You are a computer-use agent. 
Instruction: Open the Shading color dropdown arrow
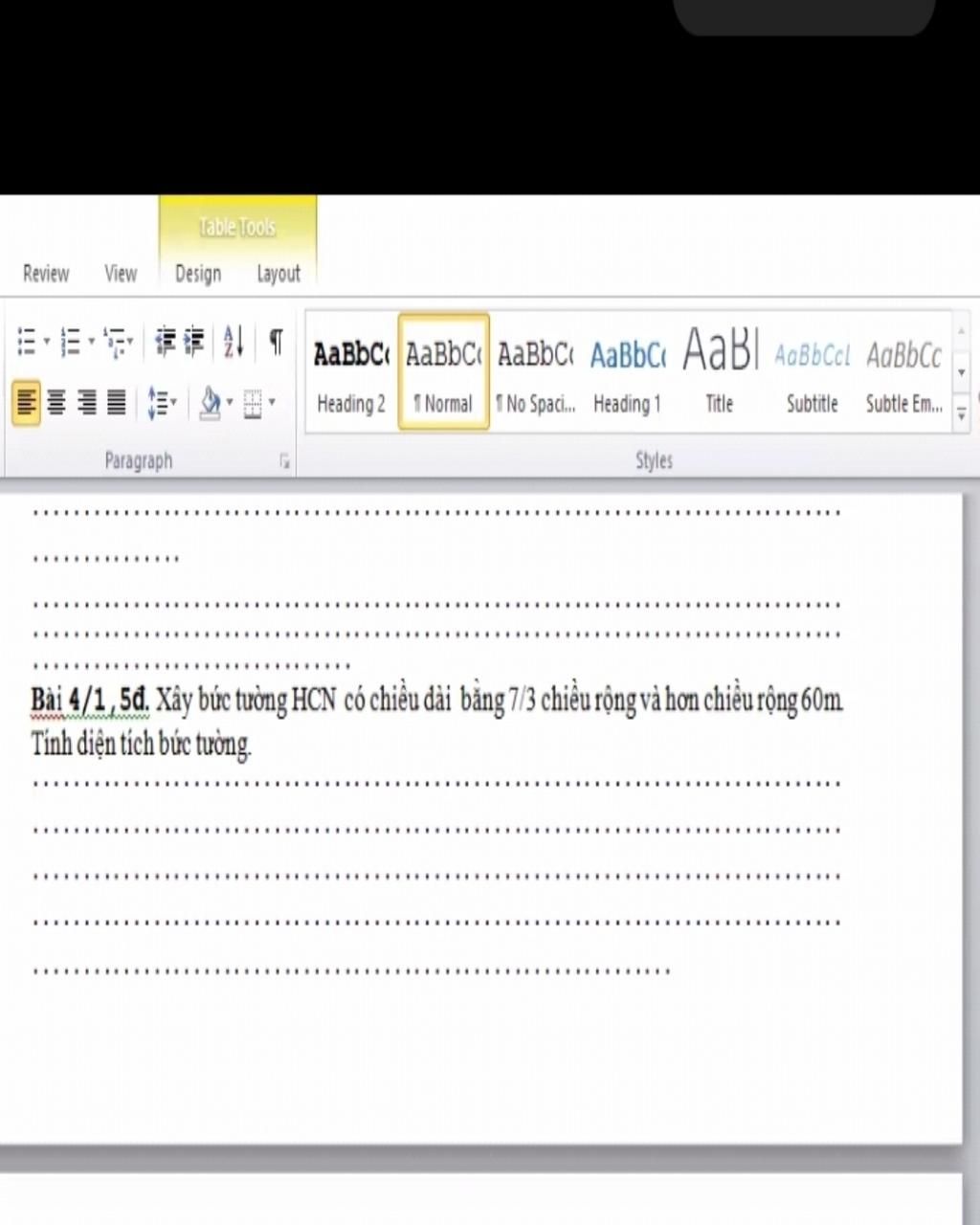pyautogui.click(x=230, y=403)
